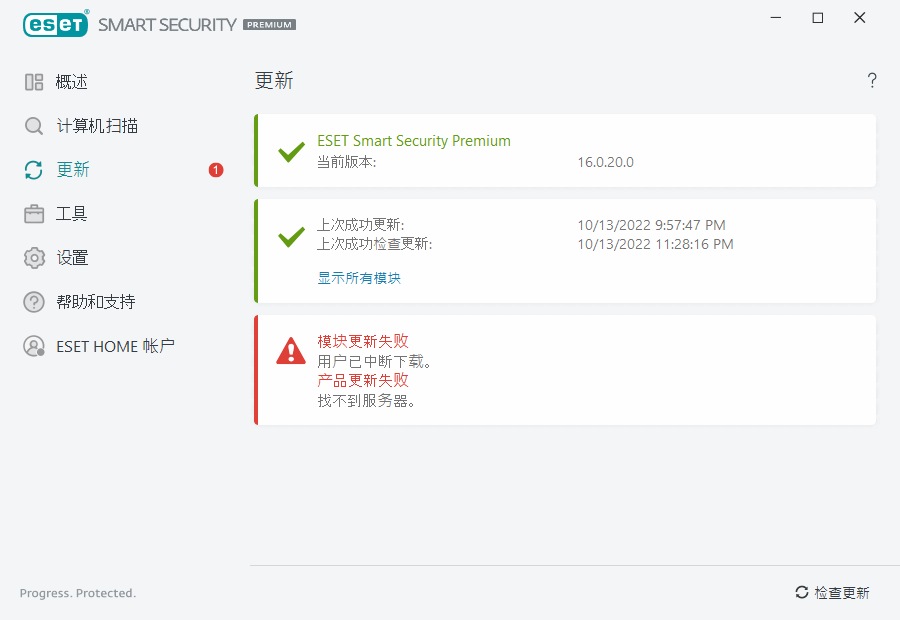Viewport: 900px width, 620px height.
Task: Click the magnifier icon for Computer Scan
Action: click(34, 126)
